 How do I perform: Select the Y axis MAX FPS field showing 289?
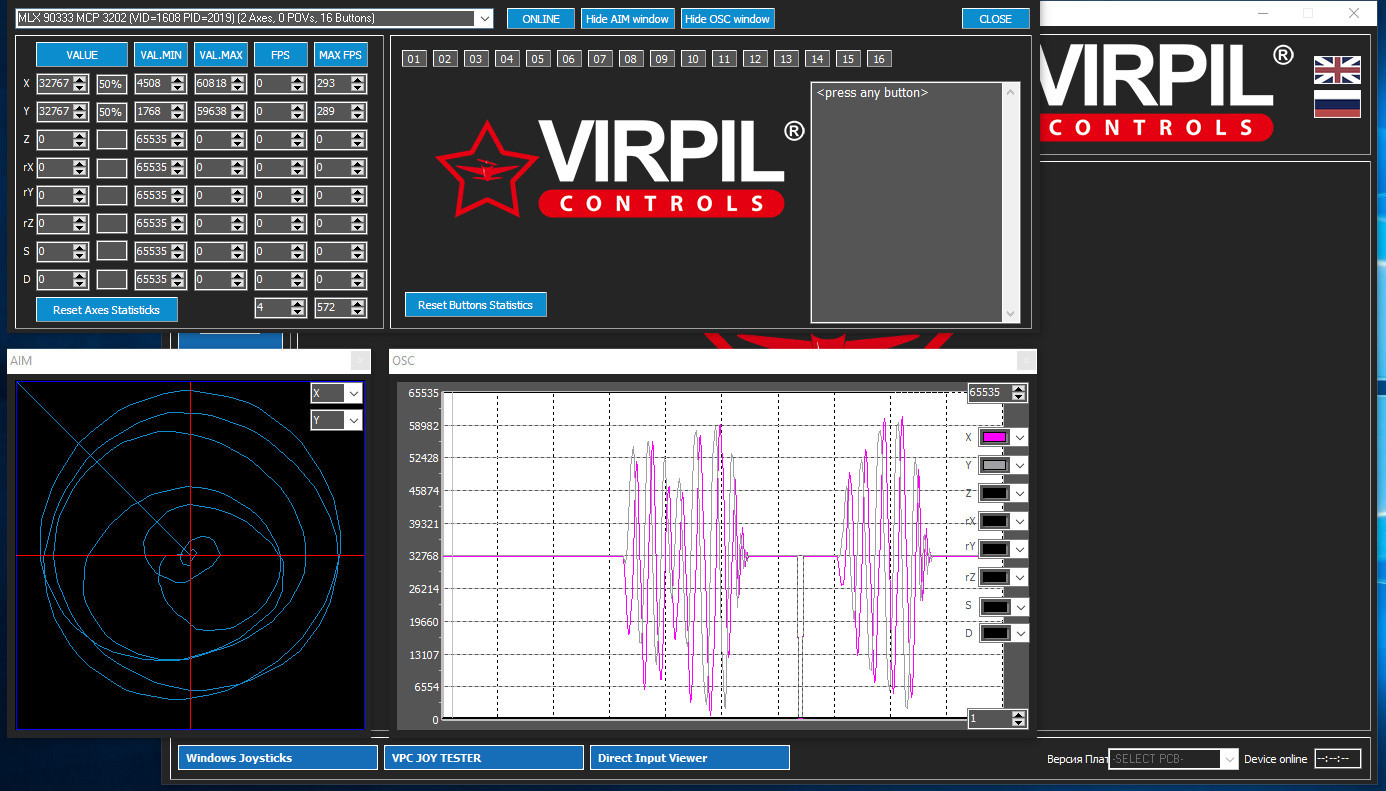(x=341, y=112)
